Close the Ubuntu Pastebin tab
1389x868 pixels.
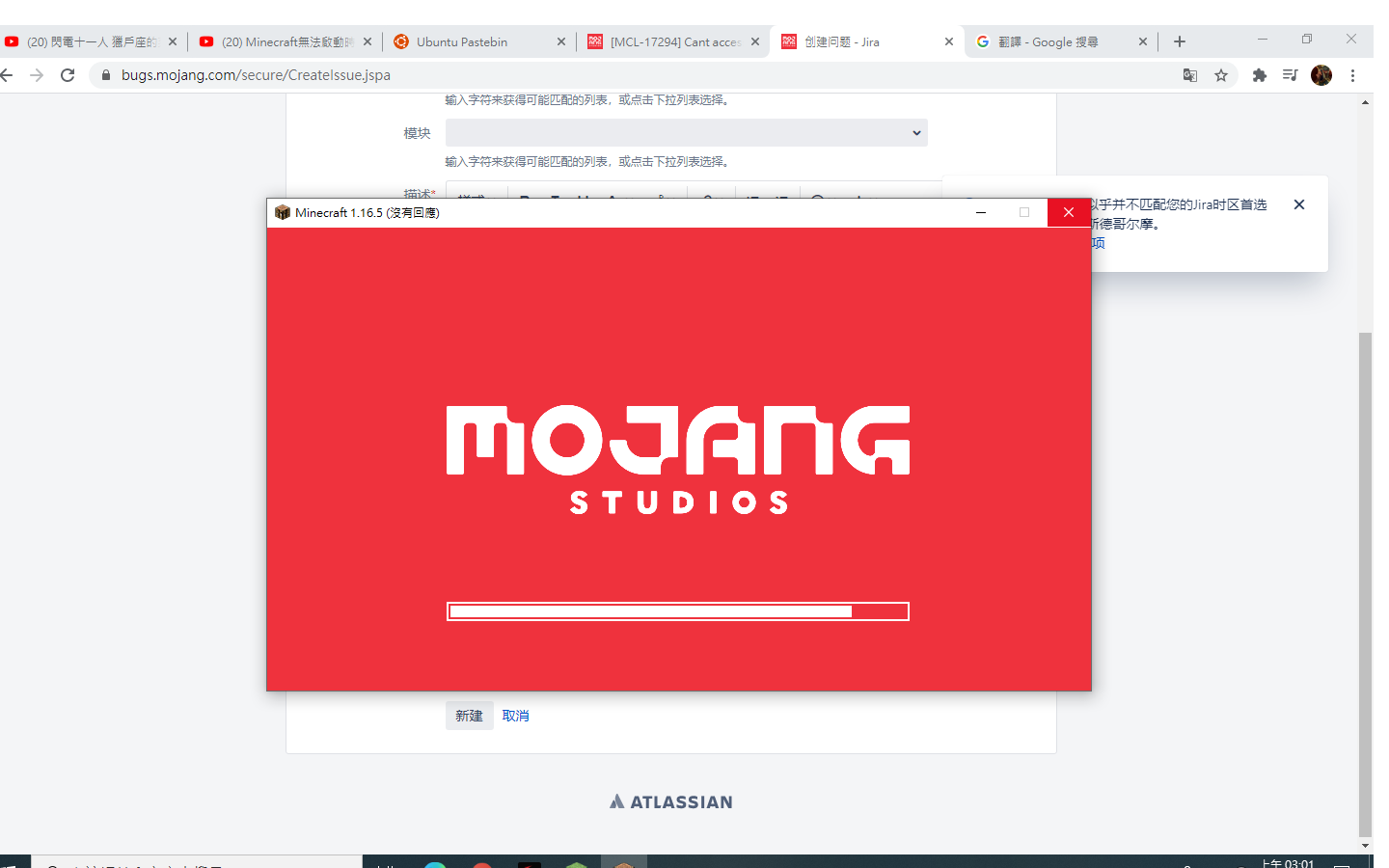click(561, 41)
